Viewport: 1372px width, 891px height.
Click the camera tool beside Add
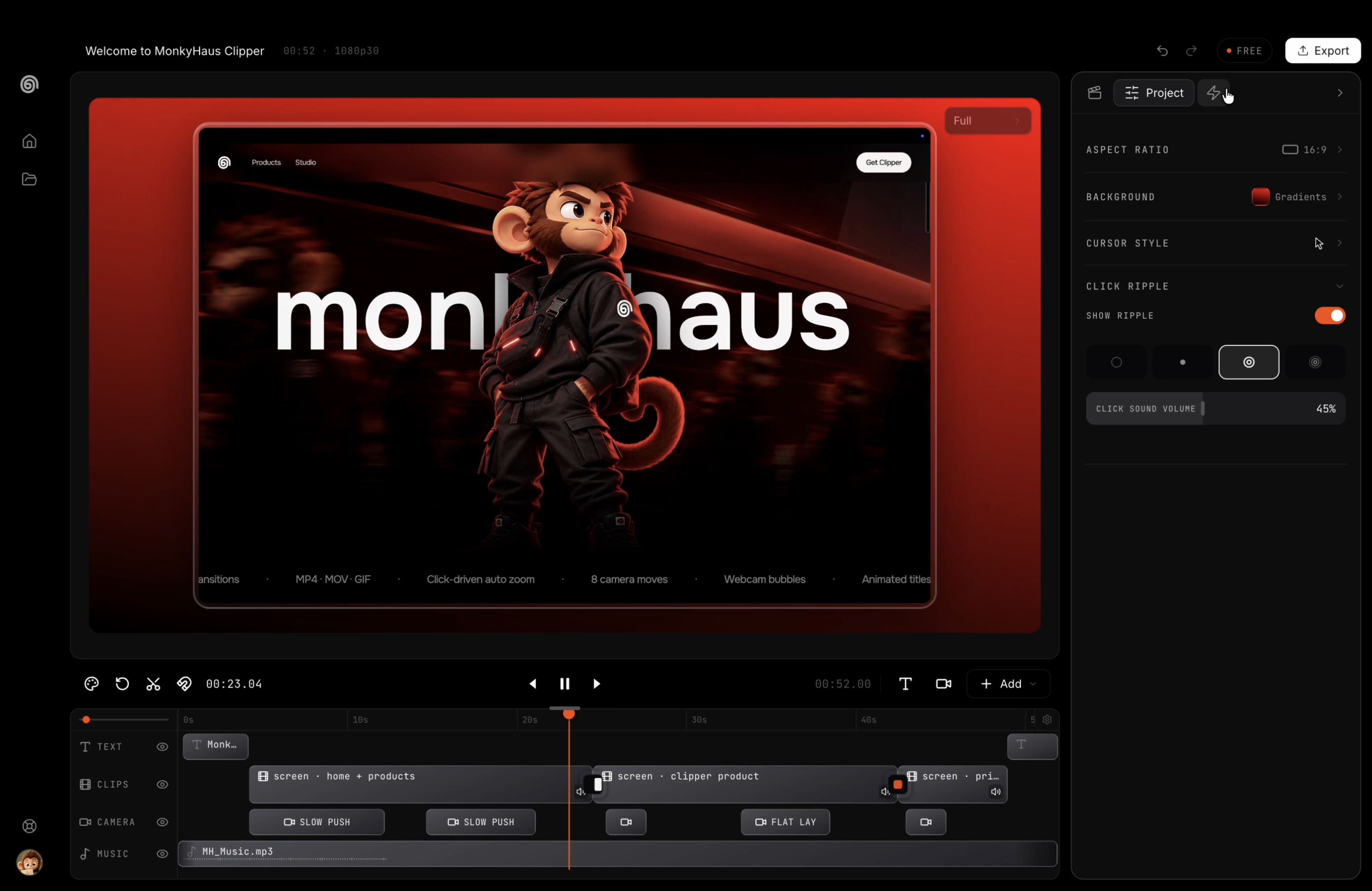click(x=943, y=684)
